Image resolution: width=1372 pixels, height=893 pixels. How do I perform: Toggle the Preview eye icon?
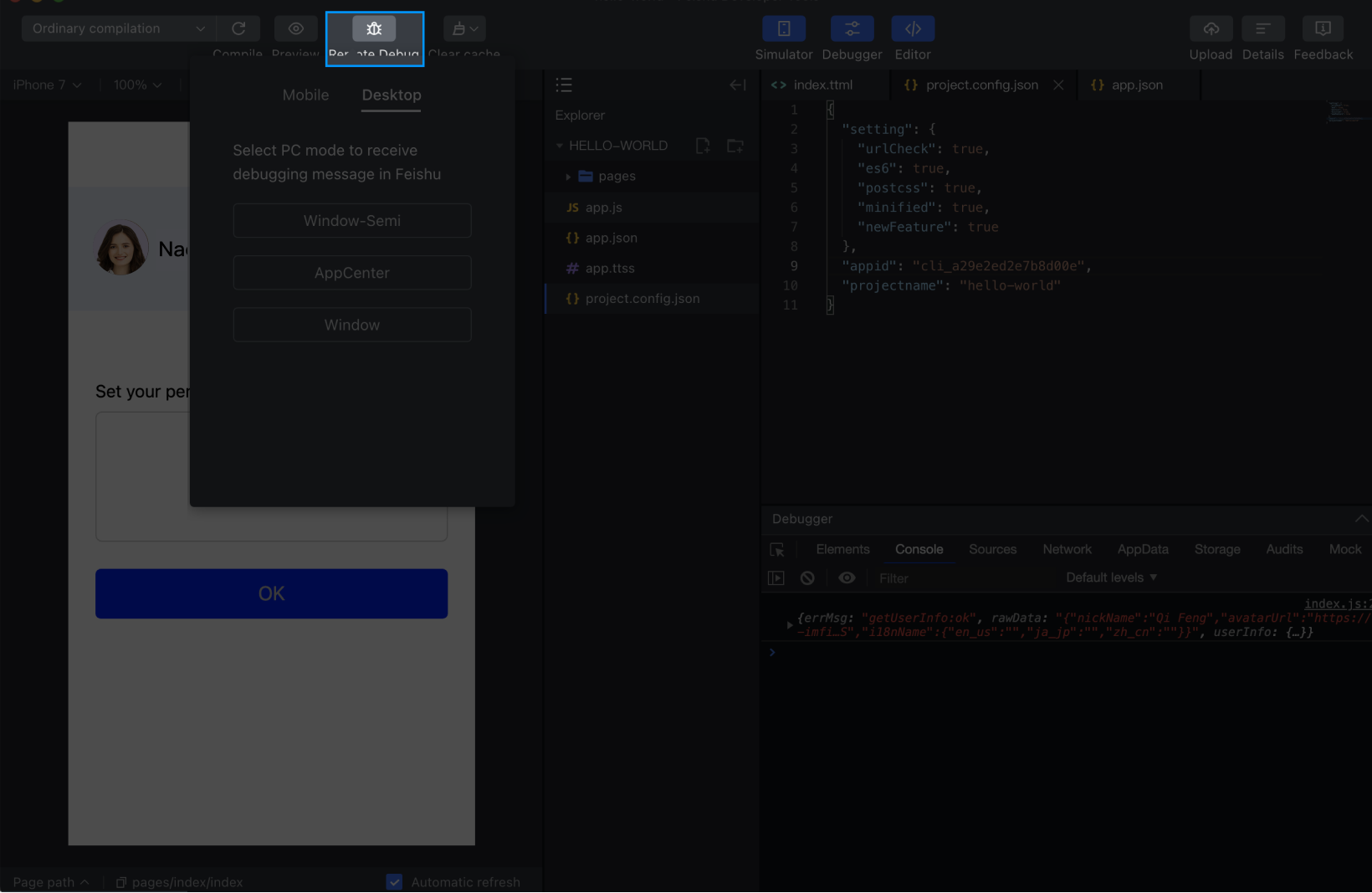click(x=295, y=28)
